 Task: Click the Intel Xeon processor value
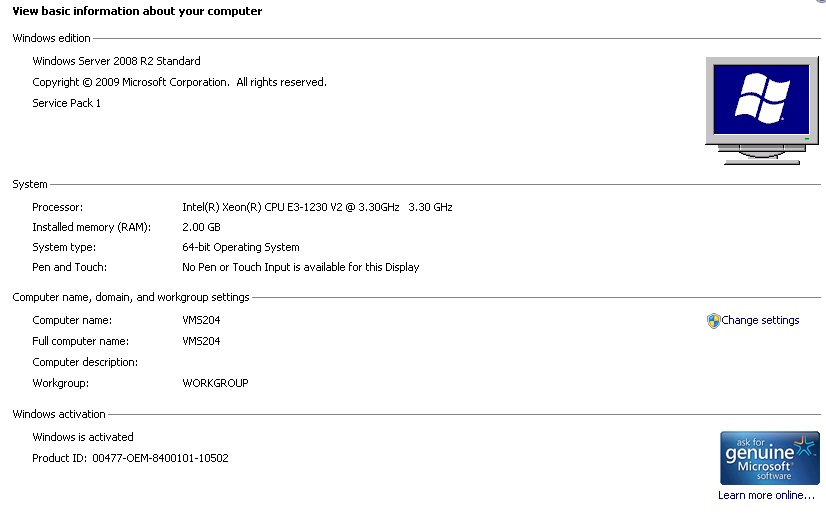316,207
